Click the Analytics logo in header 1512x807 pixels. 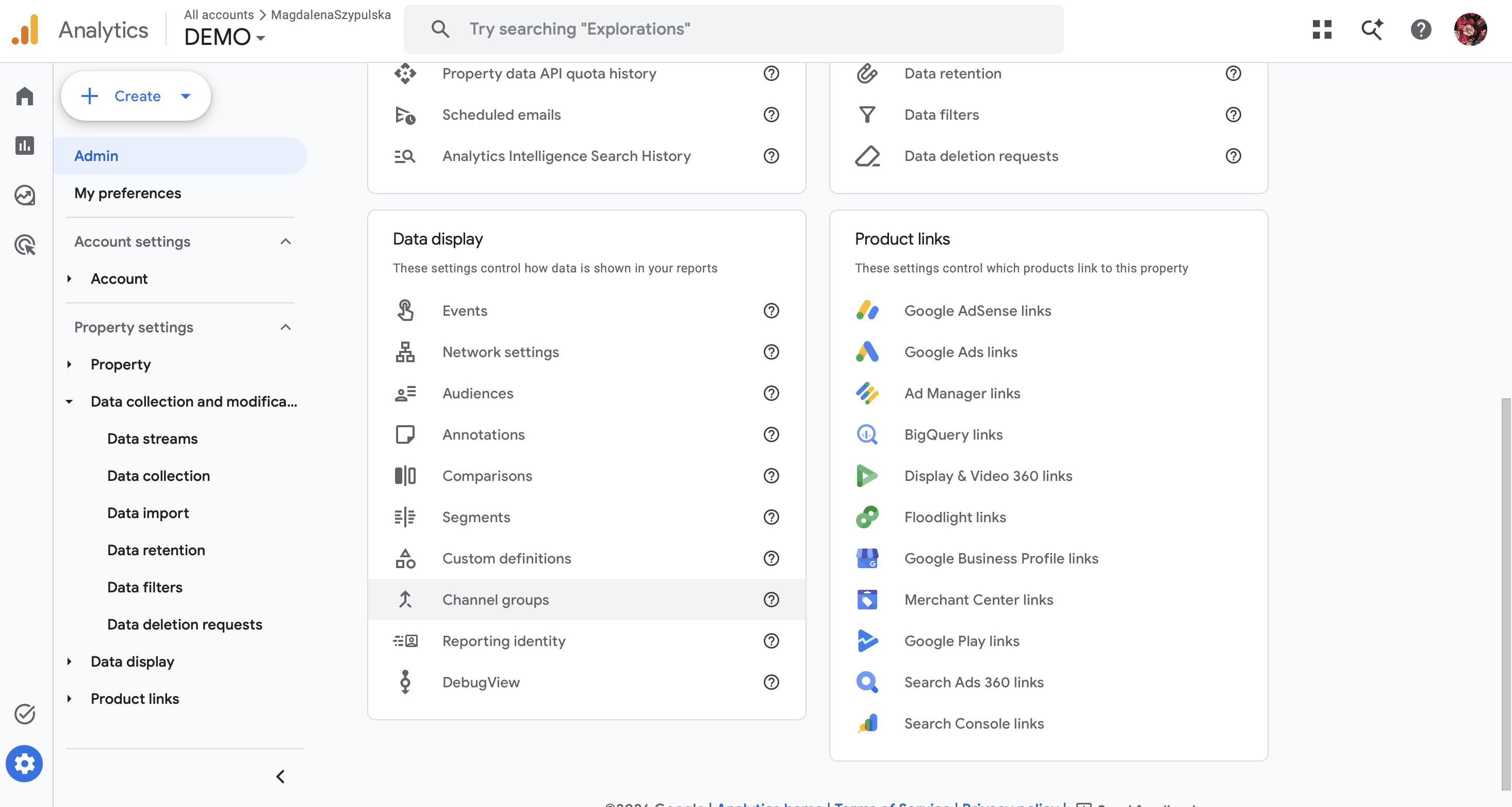point(25,29)
